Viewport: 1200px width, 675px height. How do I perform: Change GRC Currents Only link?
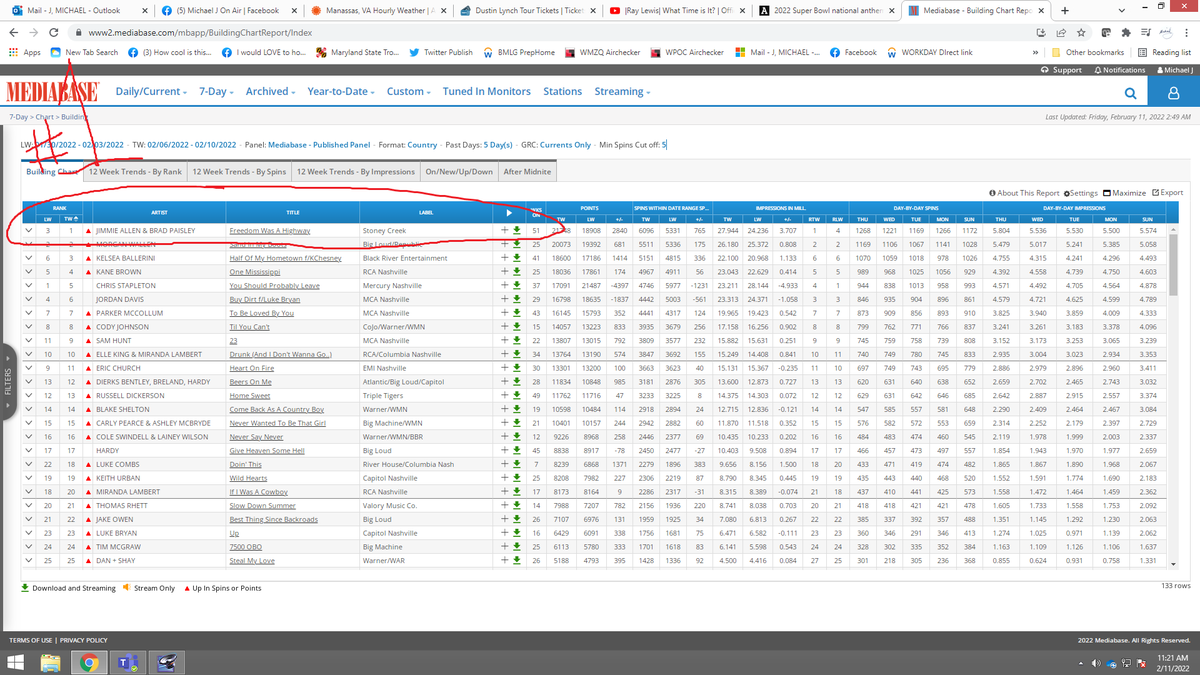coord(565,145)
